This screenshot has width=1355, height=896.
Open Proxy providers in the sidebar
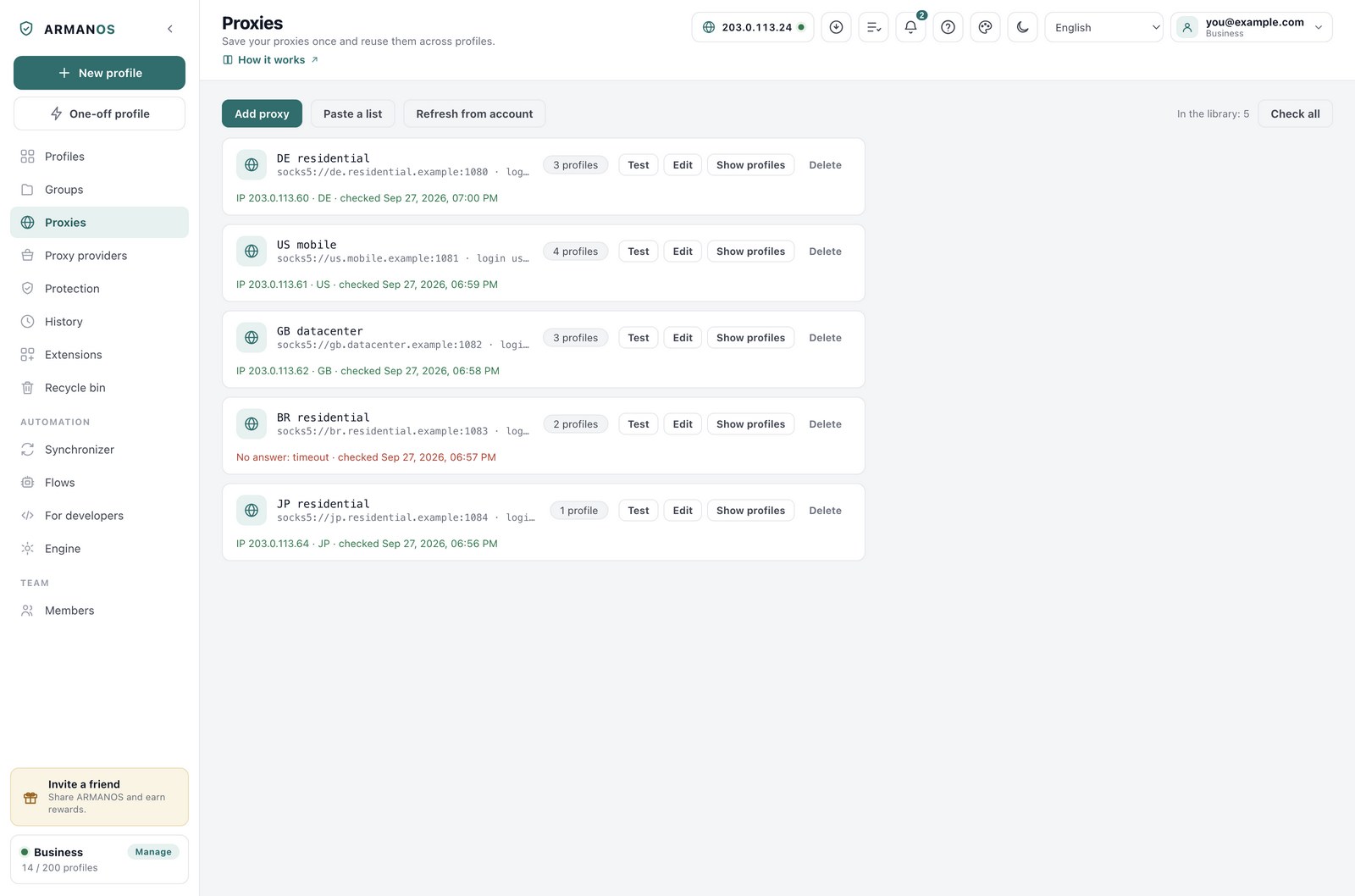(99, 256)
